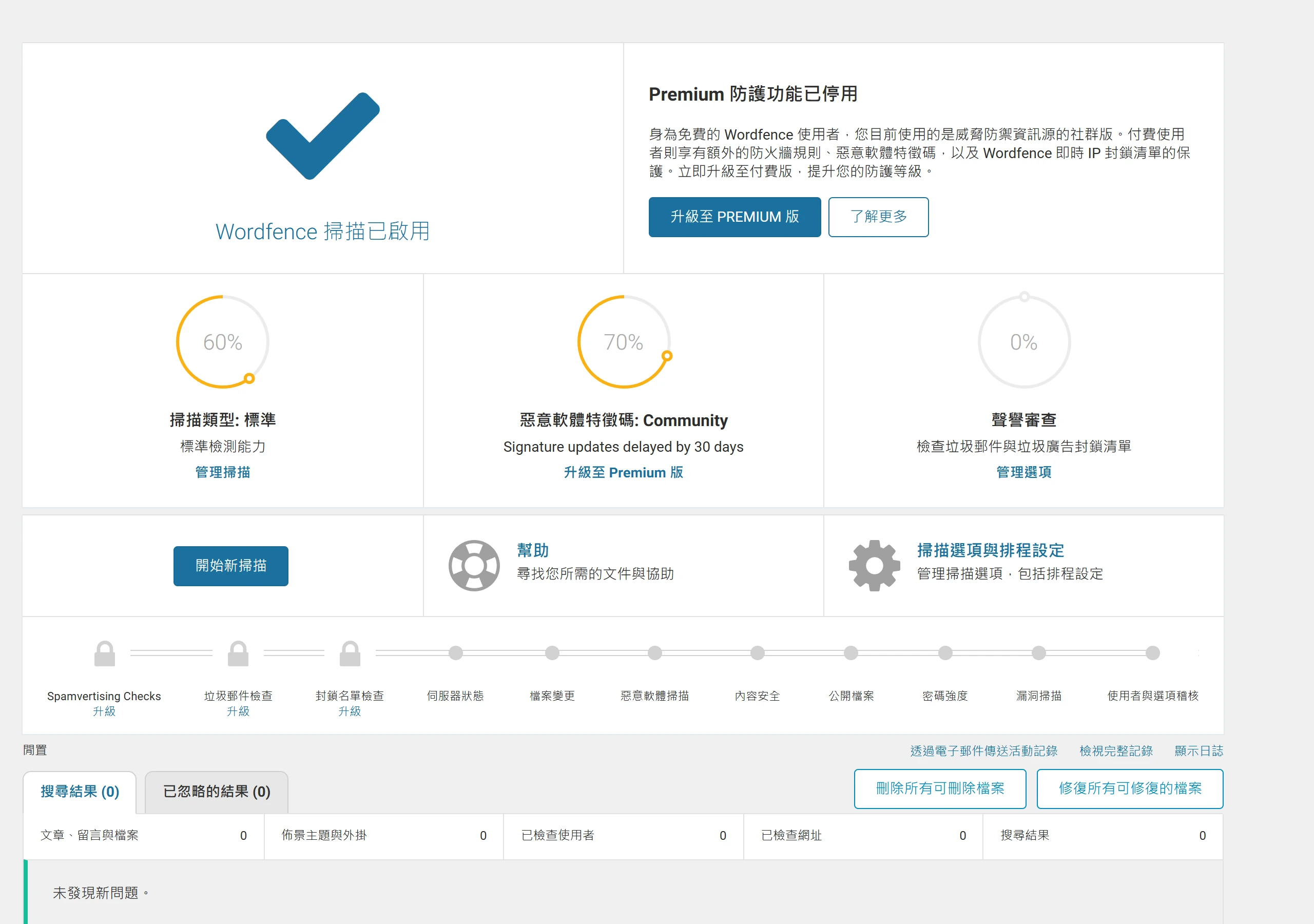The width and height of the screenshot is (1314, 924).
Task: Click the 使用者與選項稽核 stage dot
Action: tap(1153, 652)
